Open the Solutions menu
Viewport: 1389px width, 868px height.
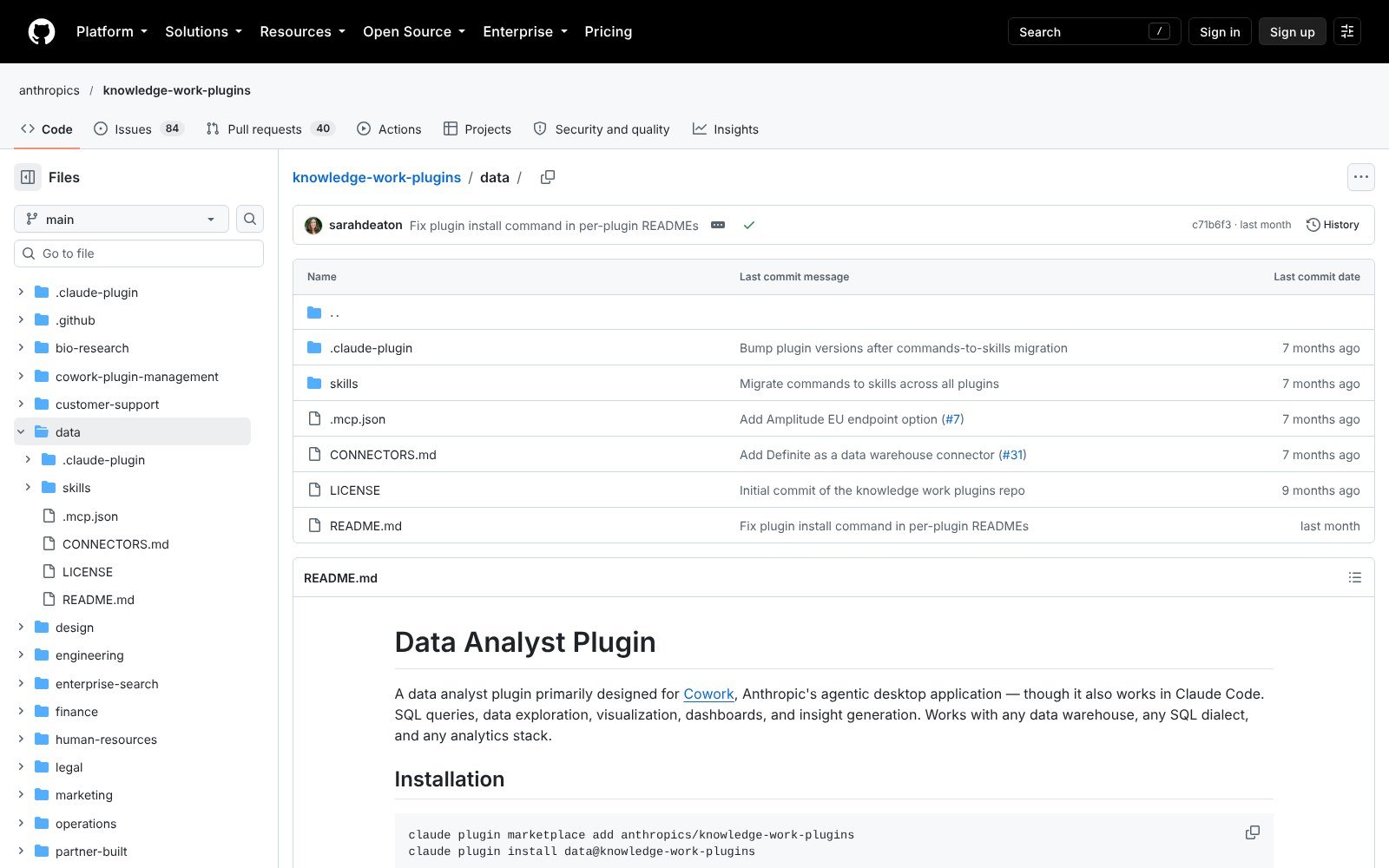pos(203,31)
